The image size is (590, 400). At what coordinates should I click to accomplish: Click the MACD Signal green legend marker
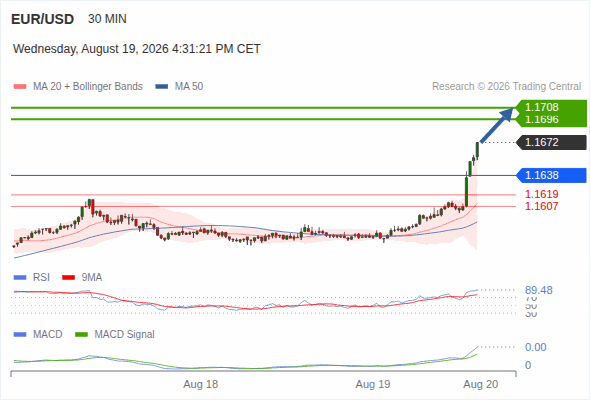click(x=81, y=335)
